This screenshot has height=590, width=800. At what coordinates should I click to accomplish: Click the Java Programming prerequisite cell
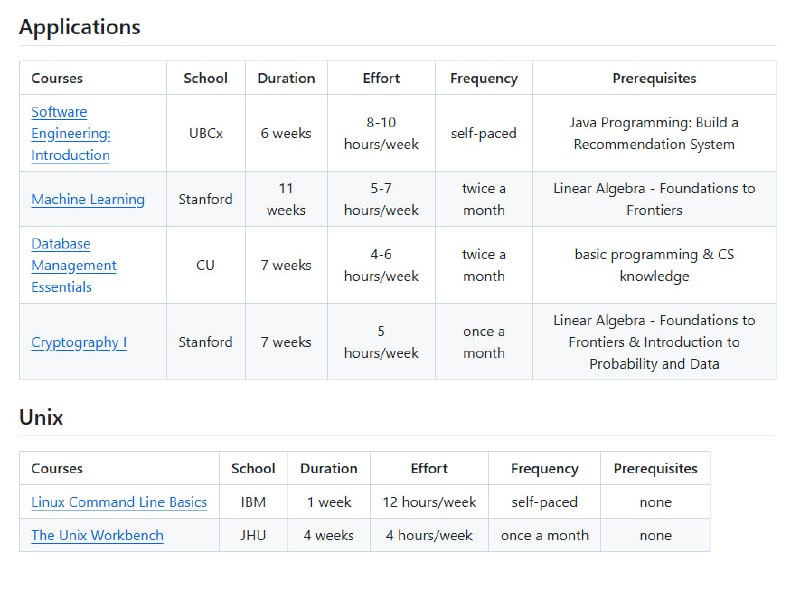(654, 133)
